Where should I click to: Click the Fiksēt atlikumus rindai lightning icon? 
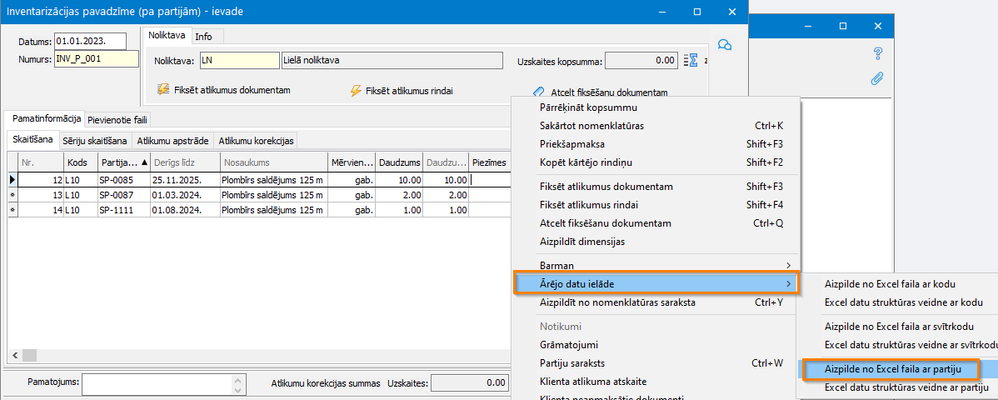coord(355,91)
